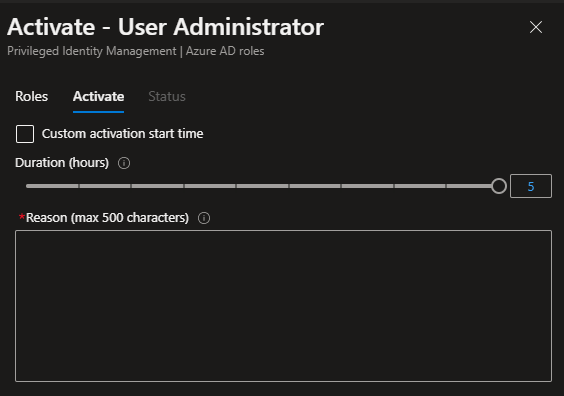This screenshot has width=564, height=396.
Task: Click the Duration slider's round handle
Action: pos(499,186)
